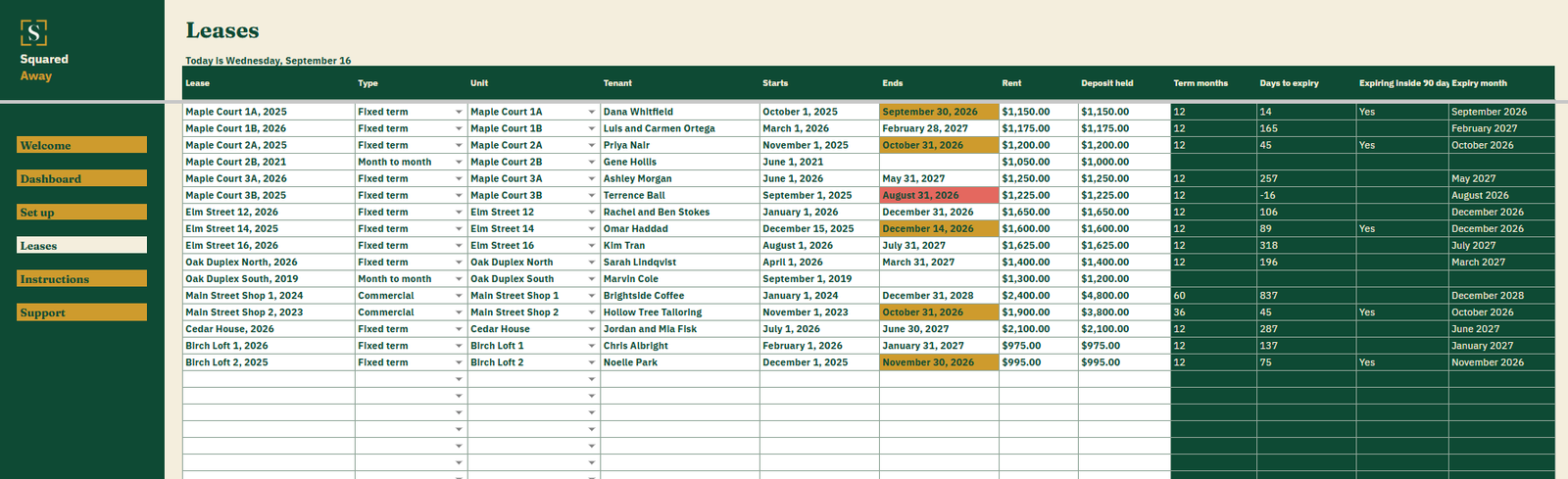Select the Dana Whitfield tenant cell
The image size is (1568, 479).
point(680,112)
